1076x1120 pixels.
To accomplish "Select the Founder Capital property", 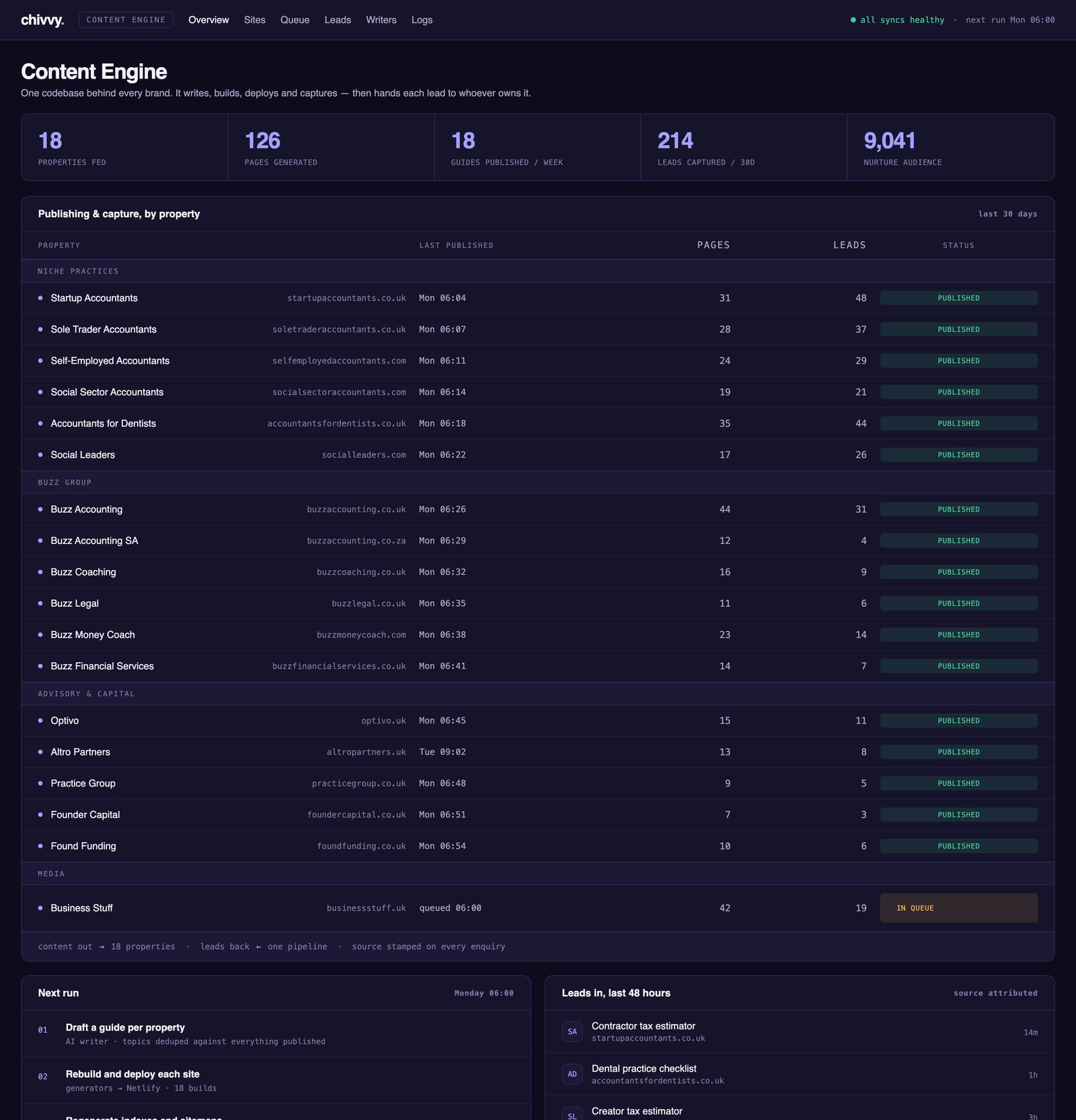I will point(85,815).
